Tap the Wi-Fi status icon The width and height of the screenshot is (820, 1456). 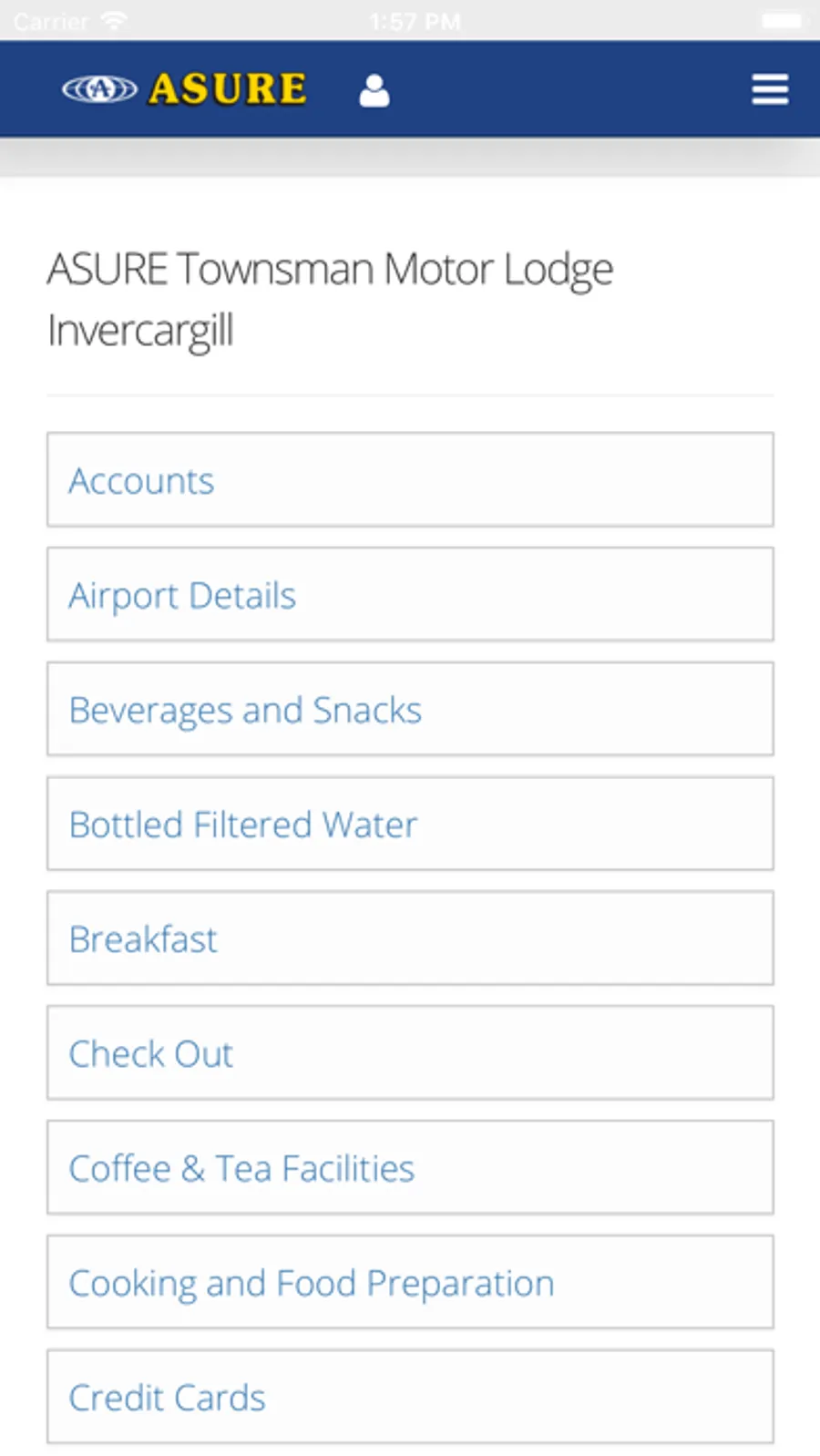point(114,20)
